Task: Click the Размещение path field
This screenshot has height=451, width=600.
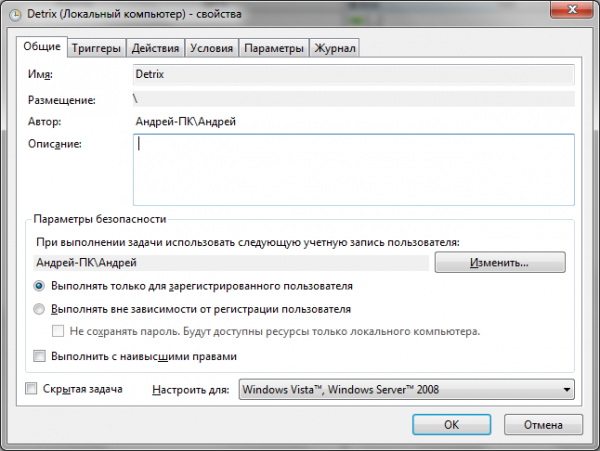Action: click(354, 99)
